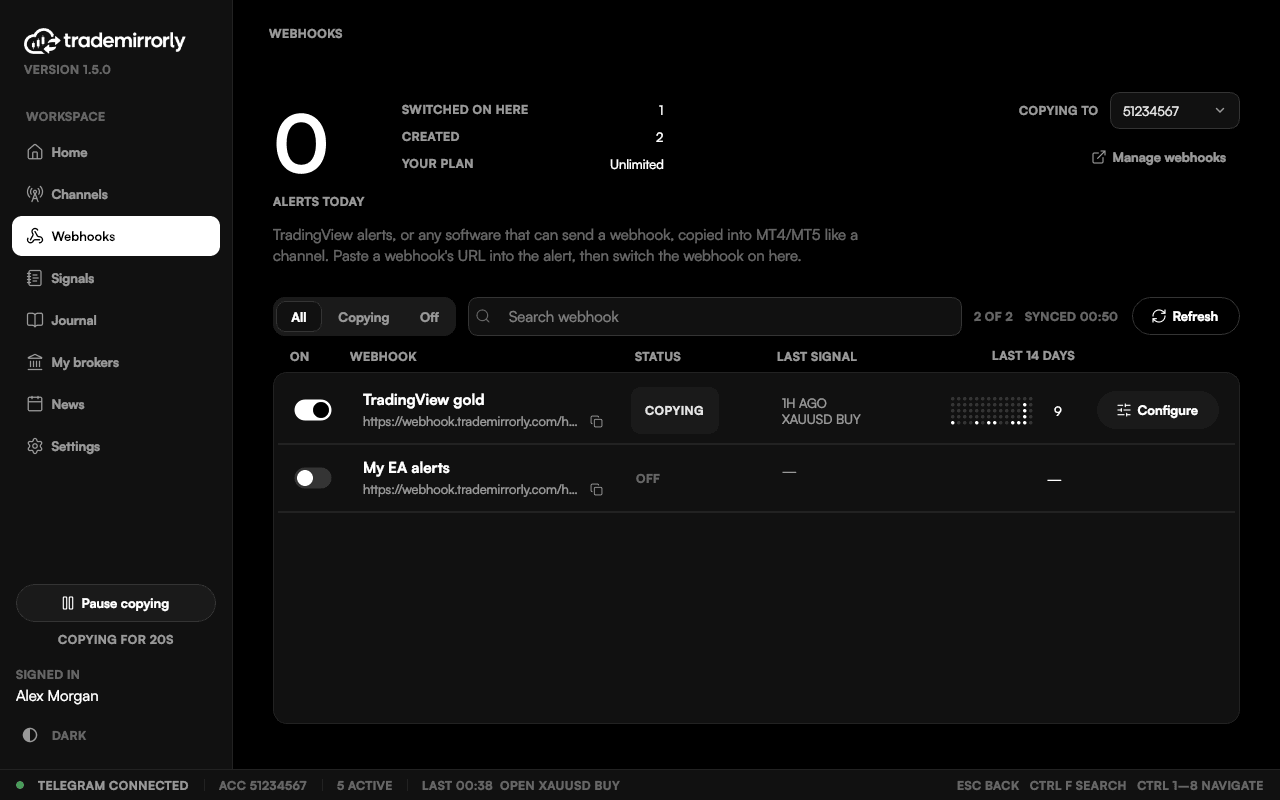Click the trademirrorly cloud logo icon
The height and width of the screenshot is (800, 1280).
pyautogui.click(x=41, y=41)
